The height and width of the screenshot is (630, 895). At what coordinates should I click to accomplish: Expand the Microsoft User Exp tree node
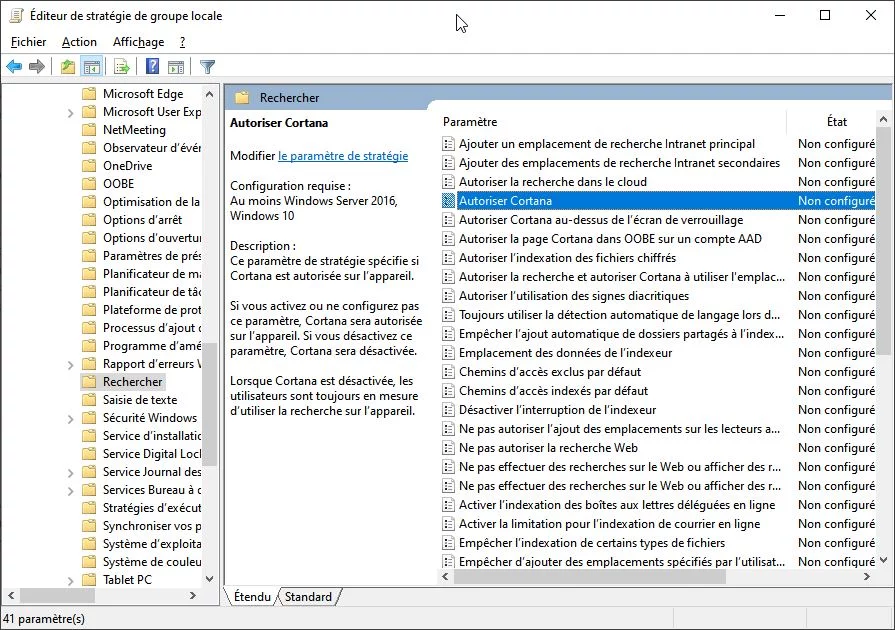pyautogui.click(x=71, y=112)
